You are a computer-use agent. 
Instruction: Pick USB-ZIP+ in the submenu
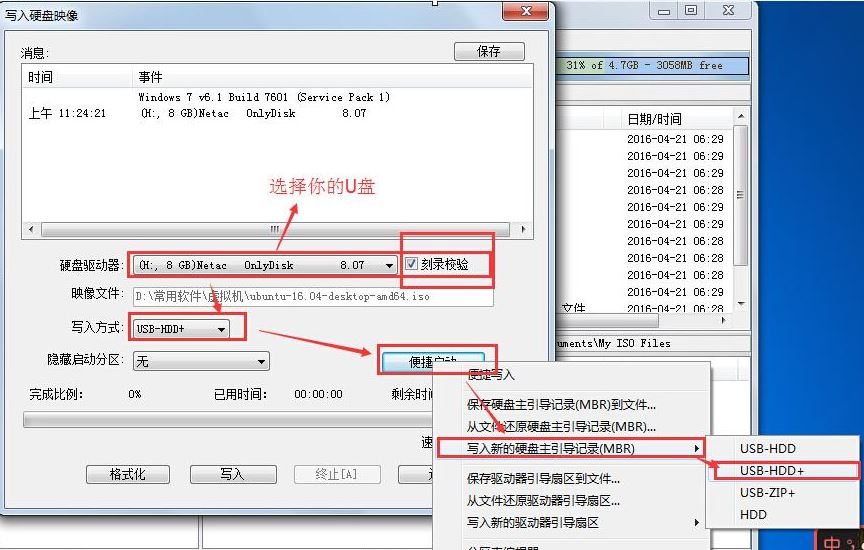click(767, 492)
